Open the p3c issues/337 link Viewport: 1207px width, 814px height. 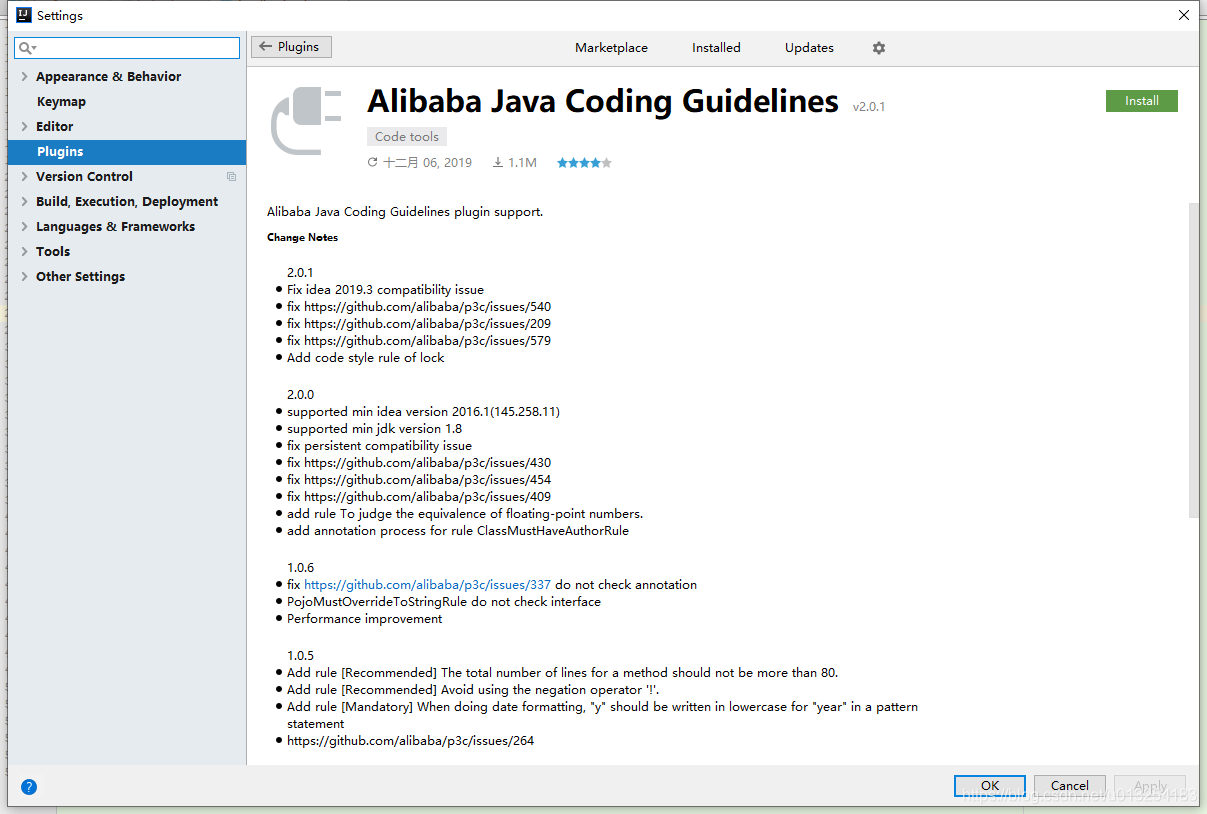(x=427, y=585)
